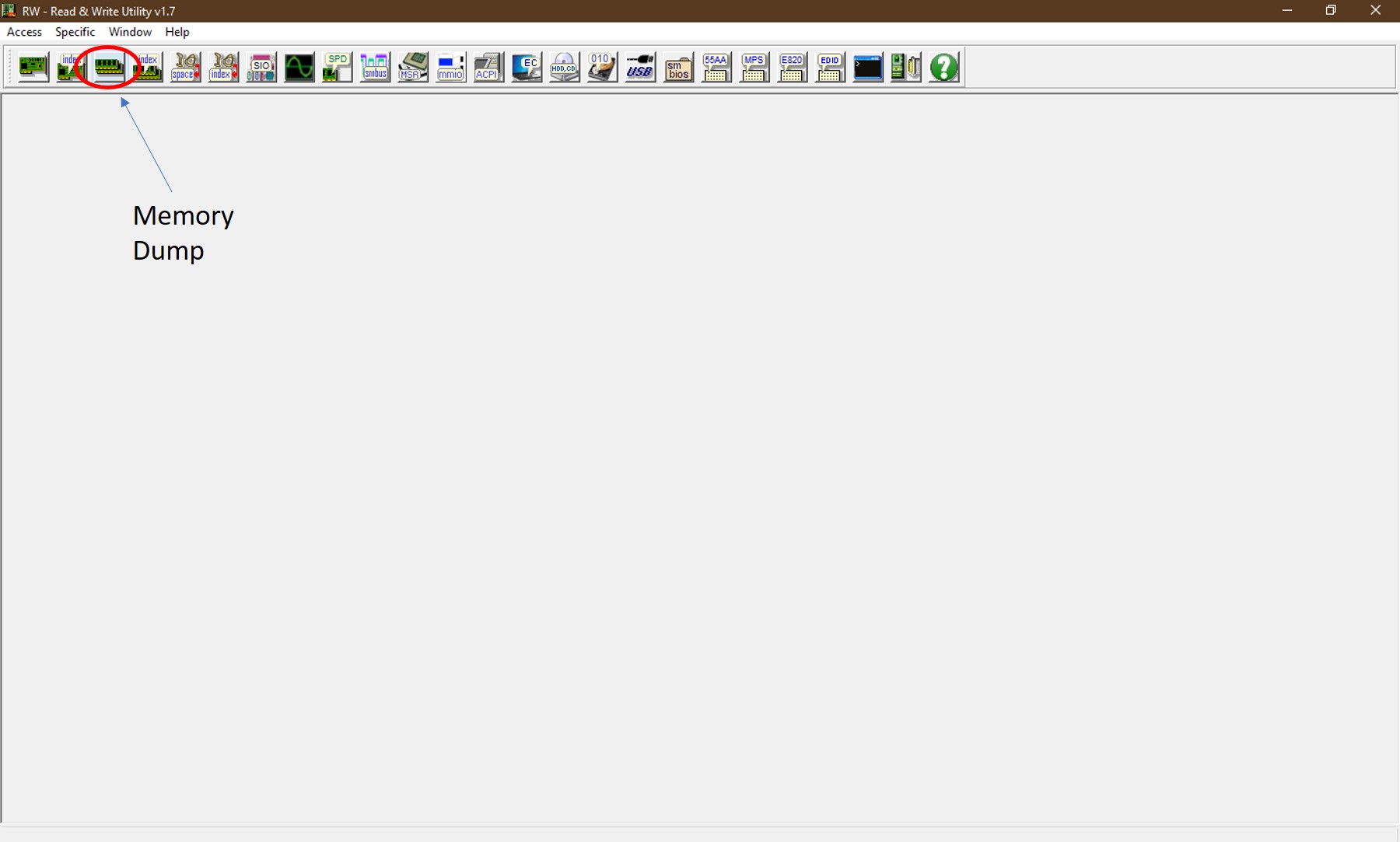
Task: Click the Embedded Controller (EC) icon
Action: (527, 68)
